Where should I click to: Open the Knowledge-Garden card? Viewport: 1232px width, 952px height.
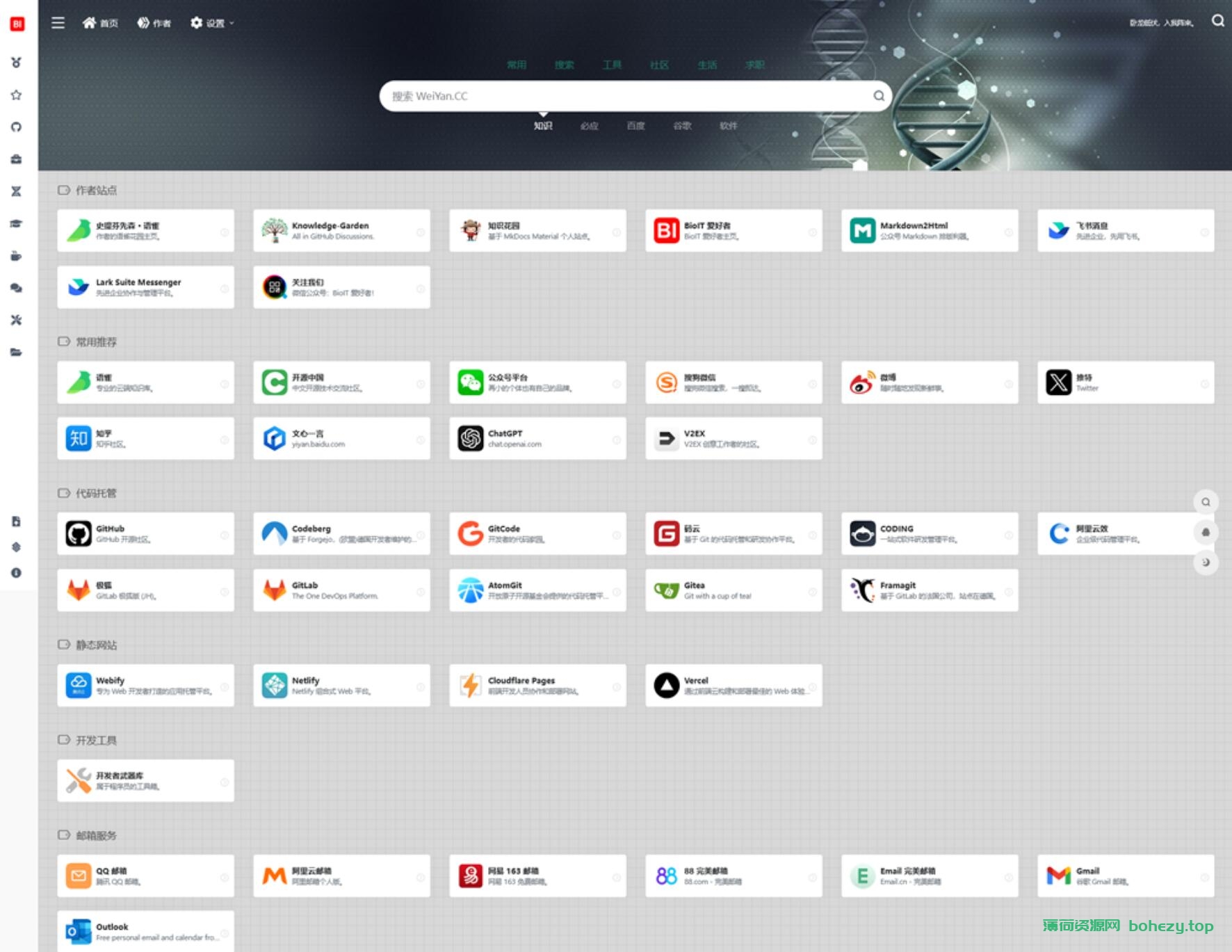[x=341, y=231]
